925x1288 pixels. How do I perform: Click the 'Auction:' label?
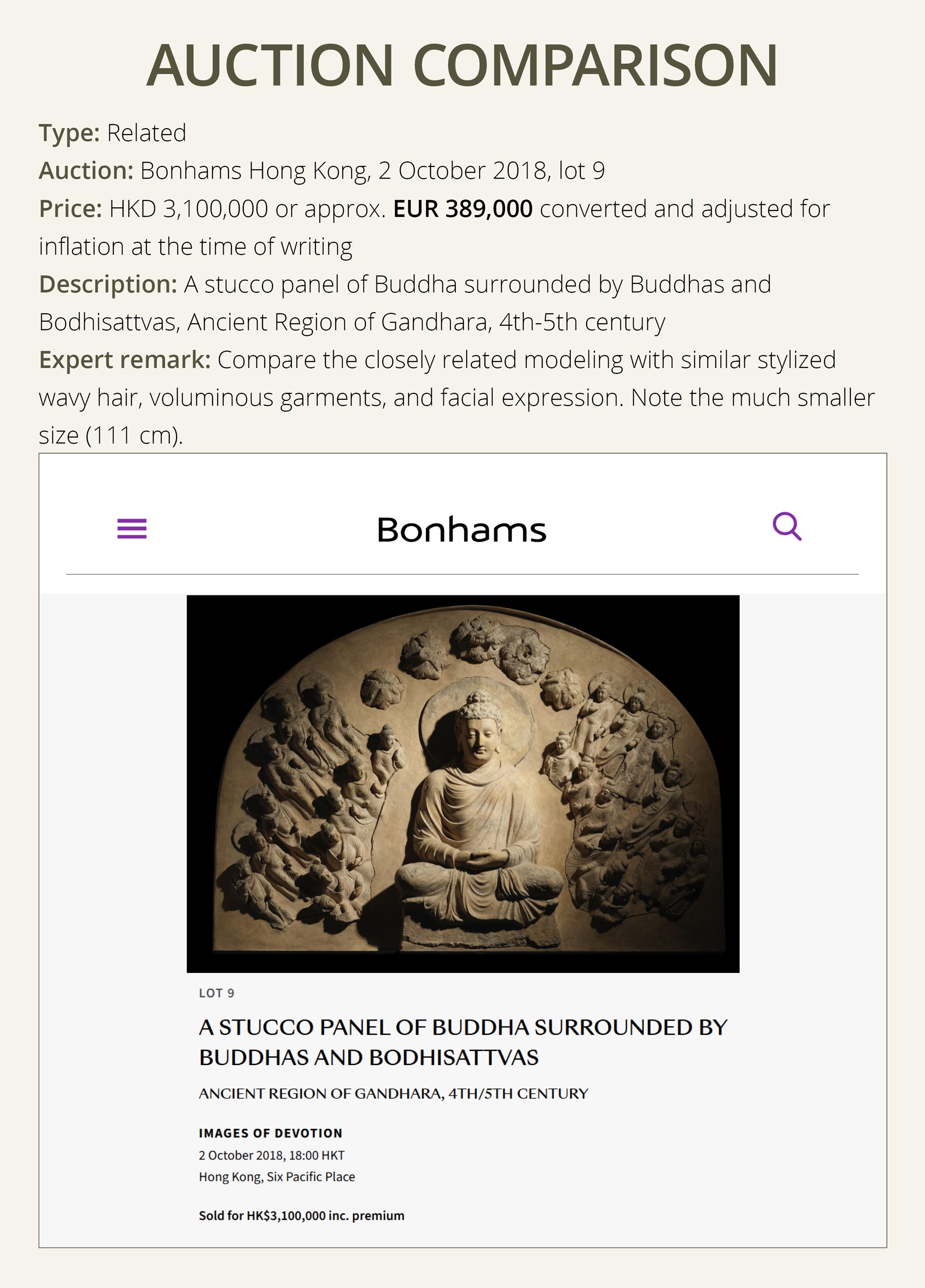[x=86, y=171]
